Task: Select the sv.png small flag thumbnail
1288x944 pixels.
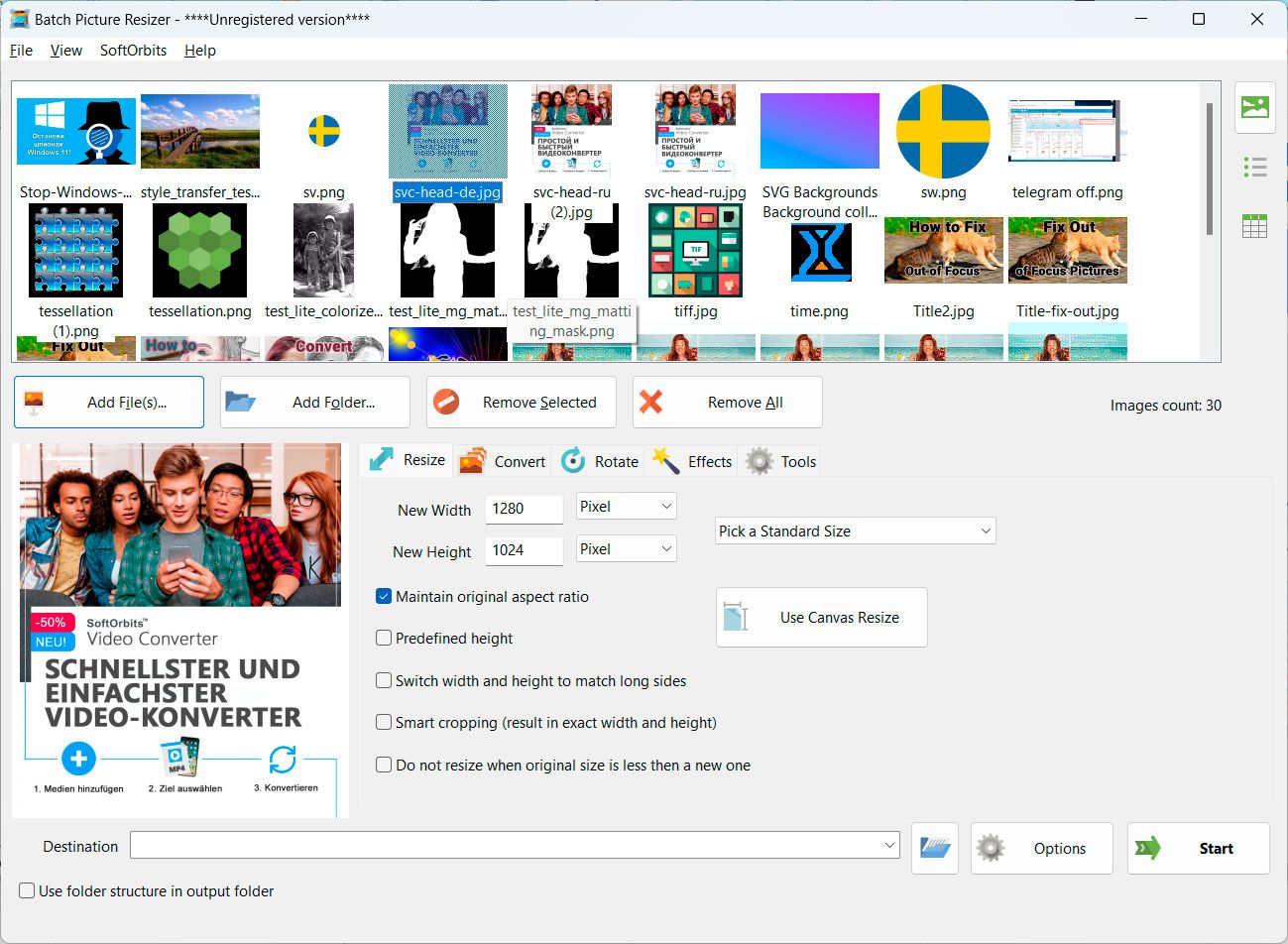Action: click(x=324, y=131)
